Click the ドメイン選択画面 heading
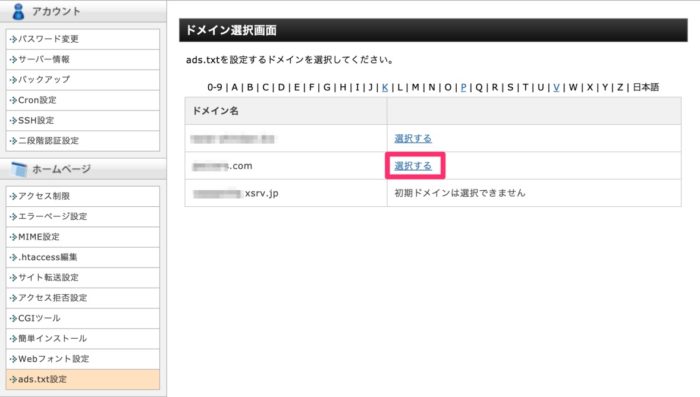Viewport: 700px width, 397px height. [231, 30]
